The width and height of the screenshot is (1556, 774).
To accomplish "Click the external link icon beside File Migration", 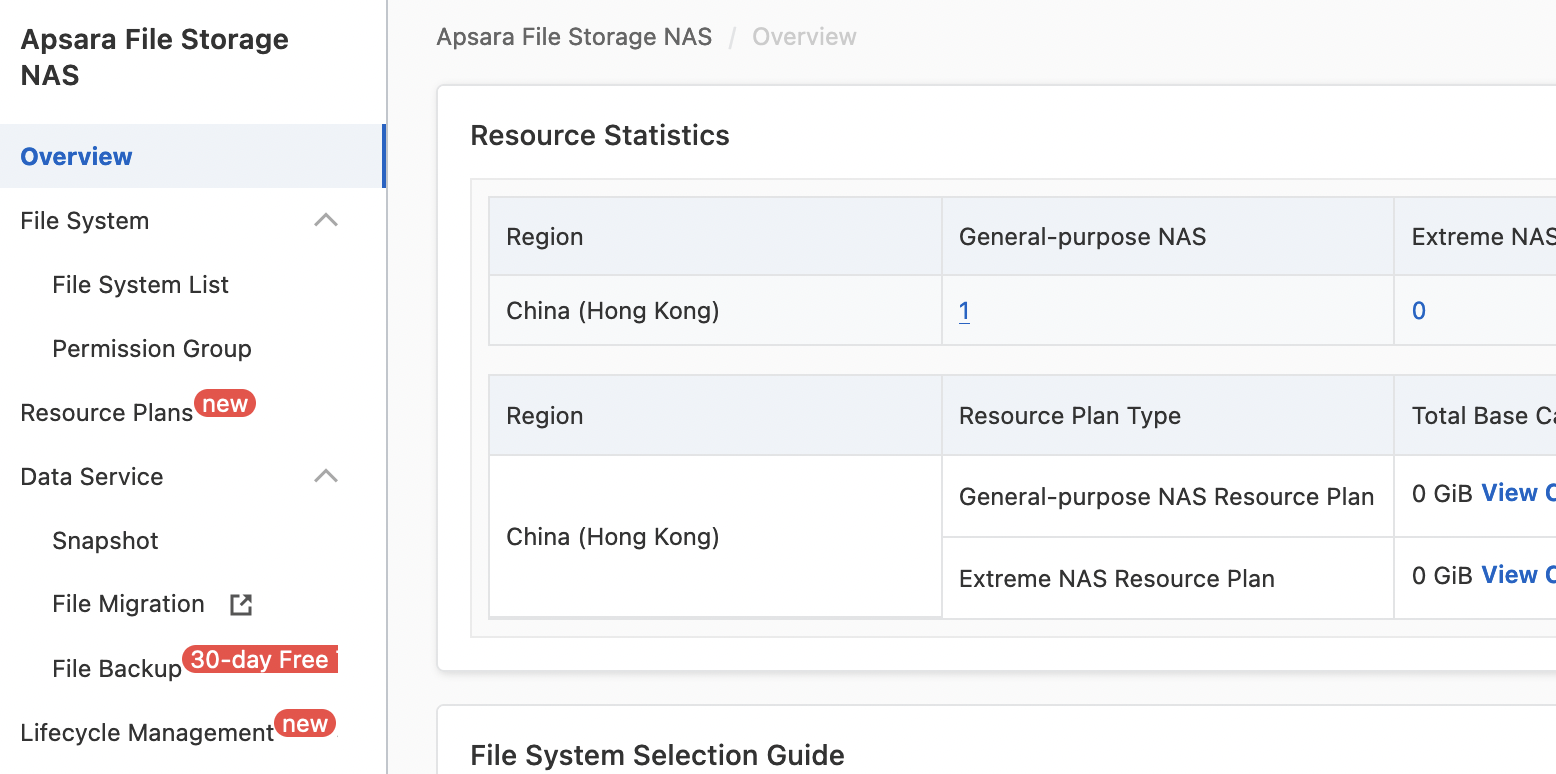I will click(241, 604).
